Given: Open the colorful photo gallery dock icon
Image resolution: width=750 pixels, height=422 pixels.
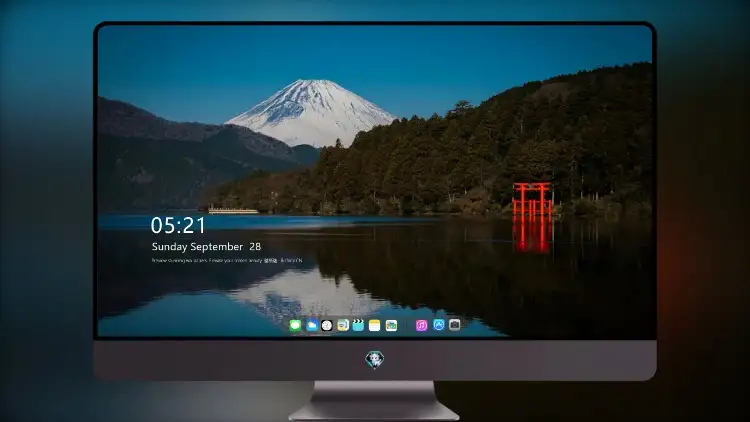Looking at the screenshot, I should click(x=391, y=325).
